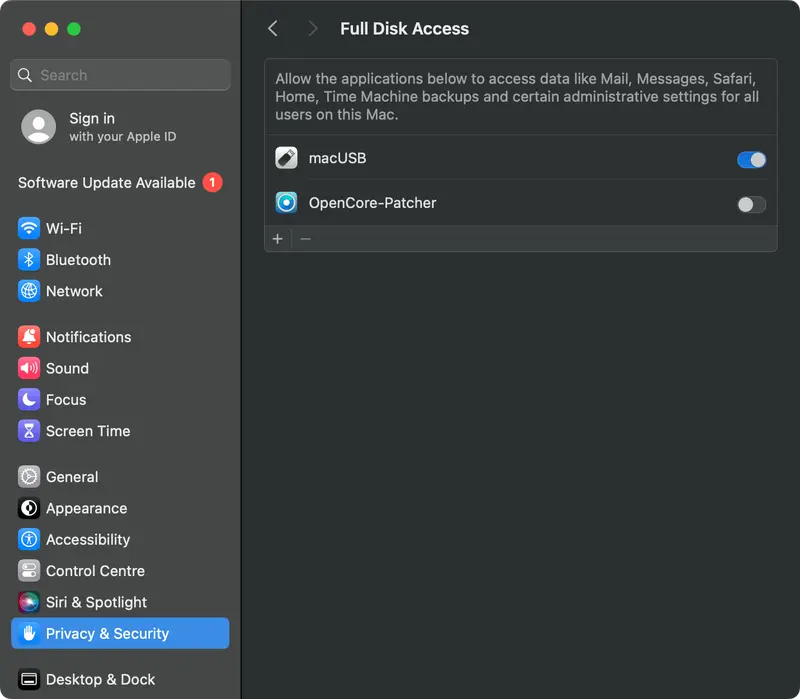The width and height of the screenshot is (800, 699).
Task: Enable Full Disk Access for OpenCore-Patcher
Action: [749, 204]
